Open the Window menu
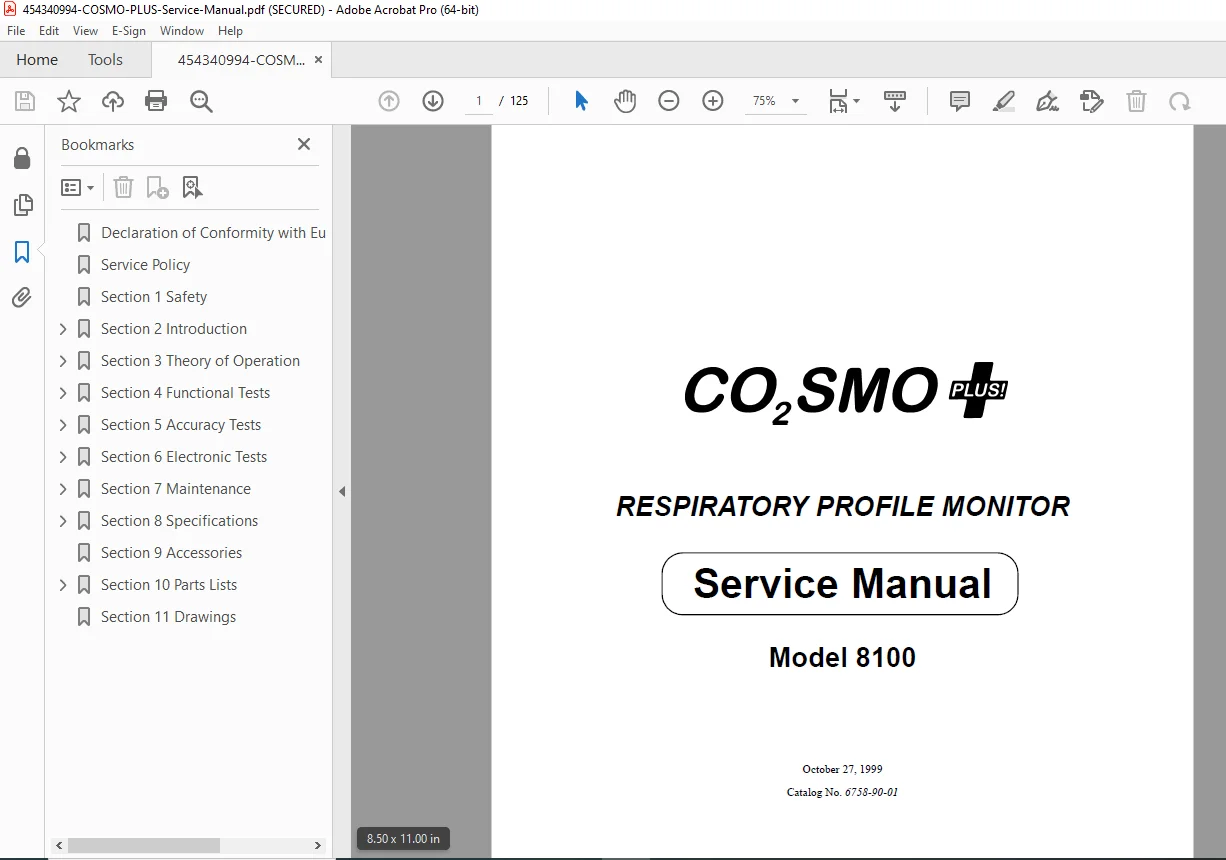The image size is (1226, 860). coord(182,31)
